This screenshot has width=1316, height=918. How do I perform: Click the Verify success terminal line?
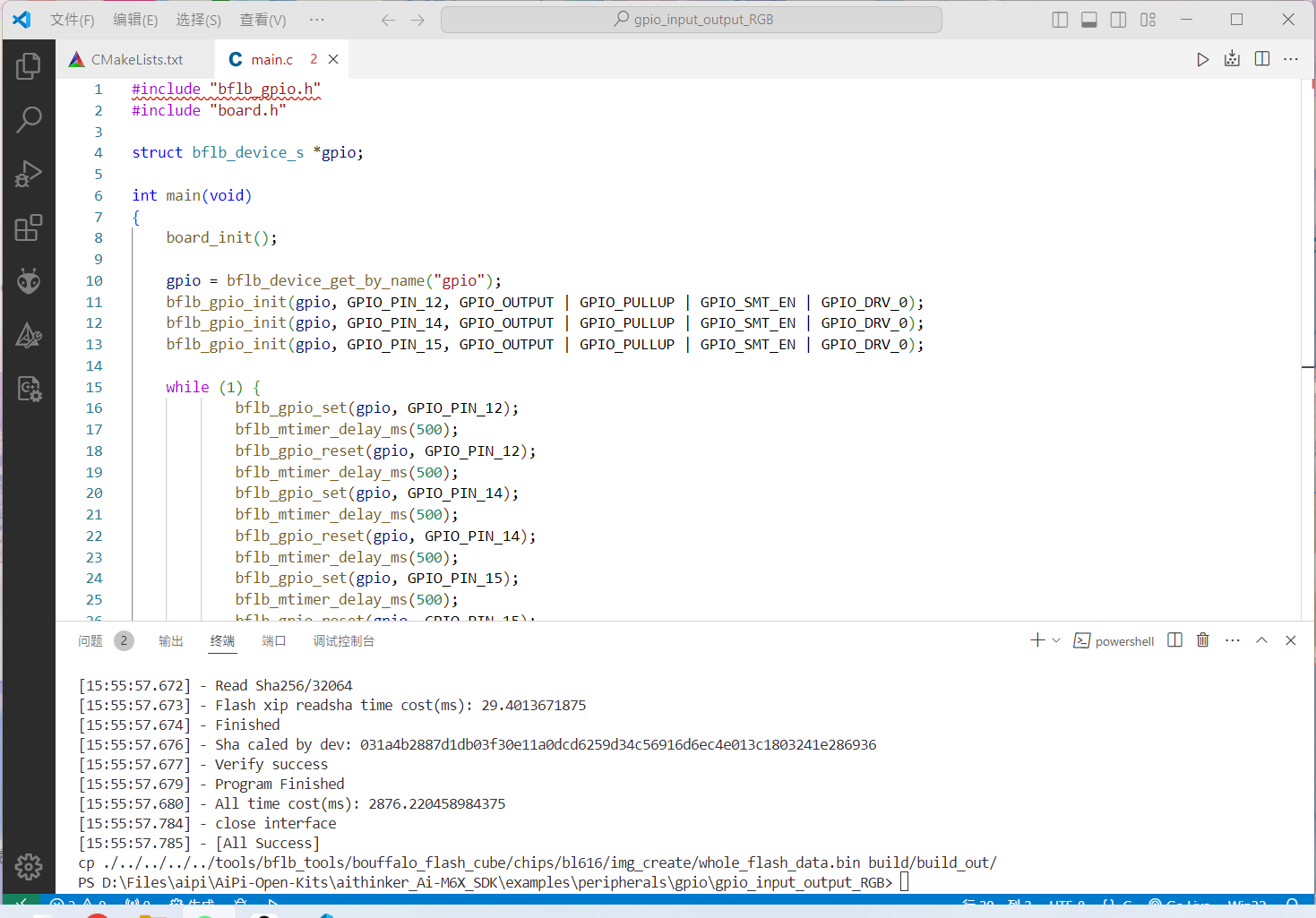coord(271,764)
